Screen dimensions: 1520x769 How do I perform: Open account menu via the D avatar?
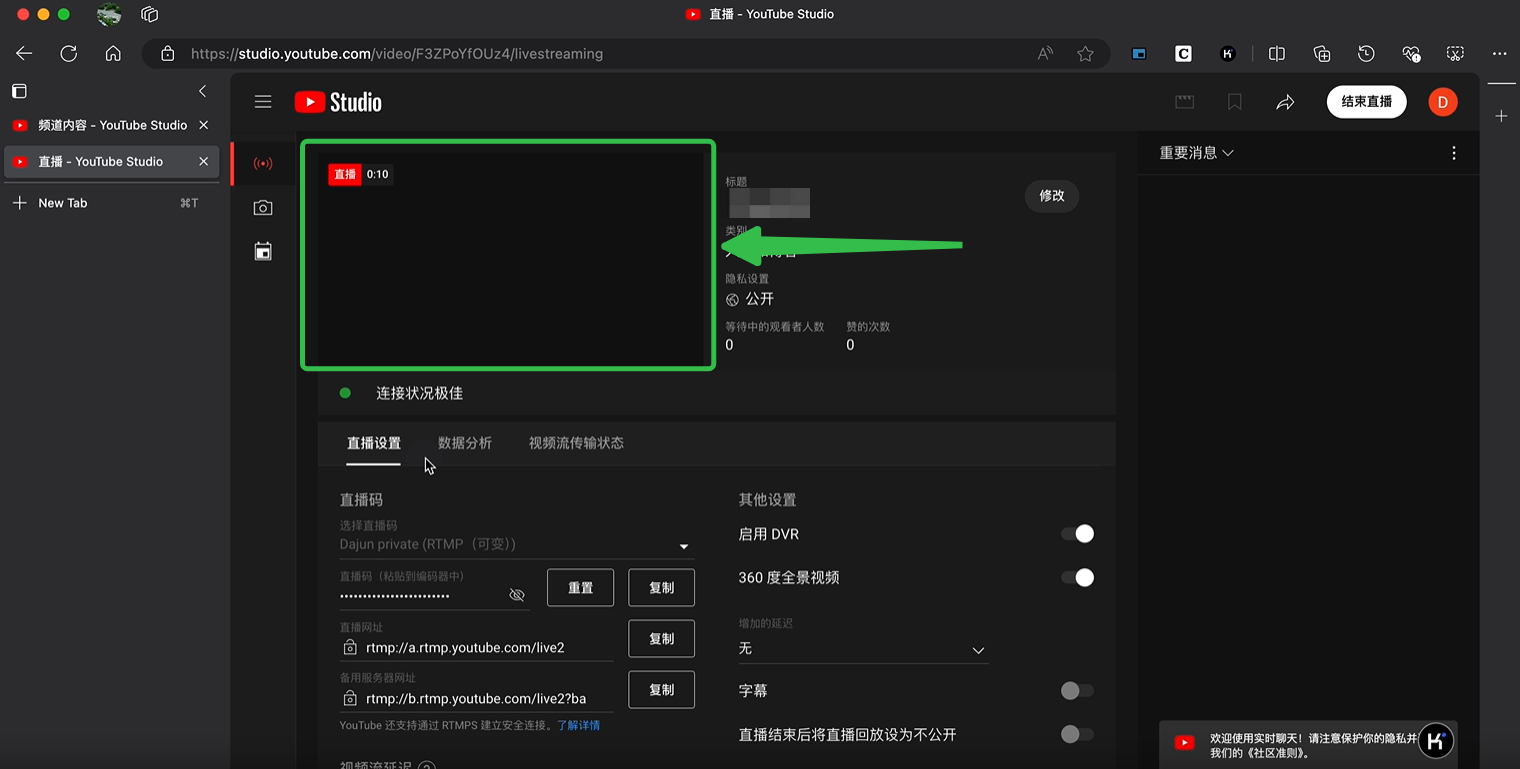tap(1442, 101)
